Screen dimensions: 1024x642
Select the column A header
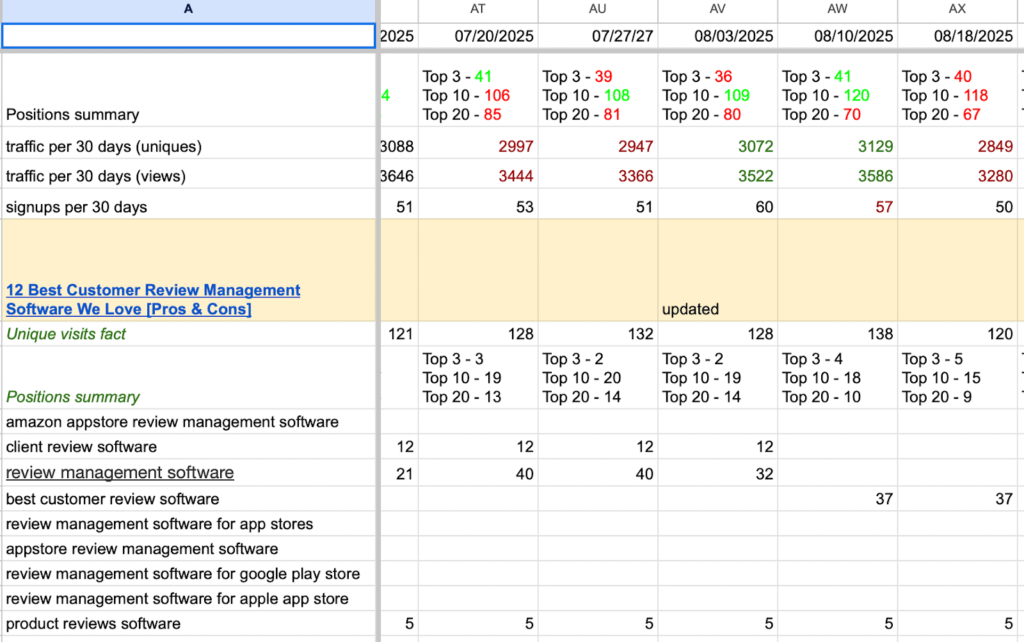pyautogui.click(x=188, y=9)
